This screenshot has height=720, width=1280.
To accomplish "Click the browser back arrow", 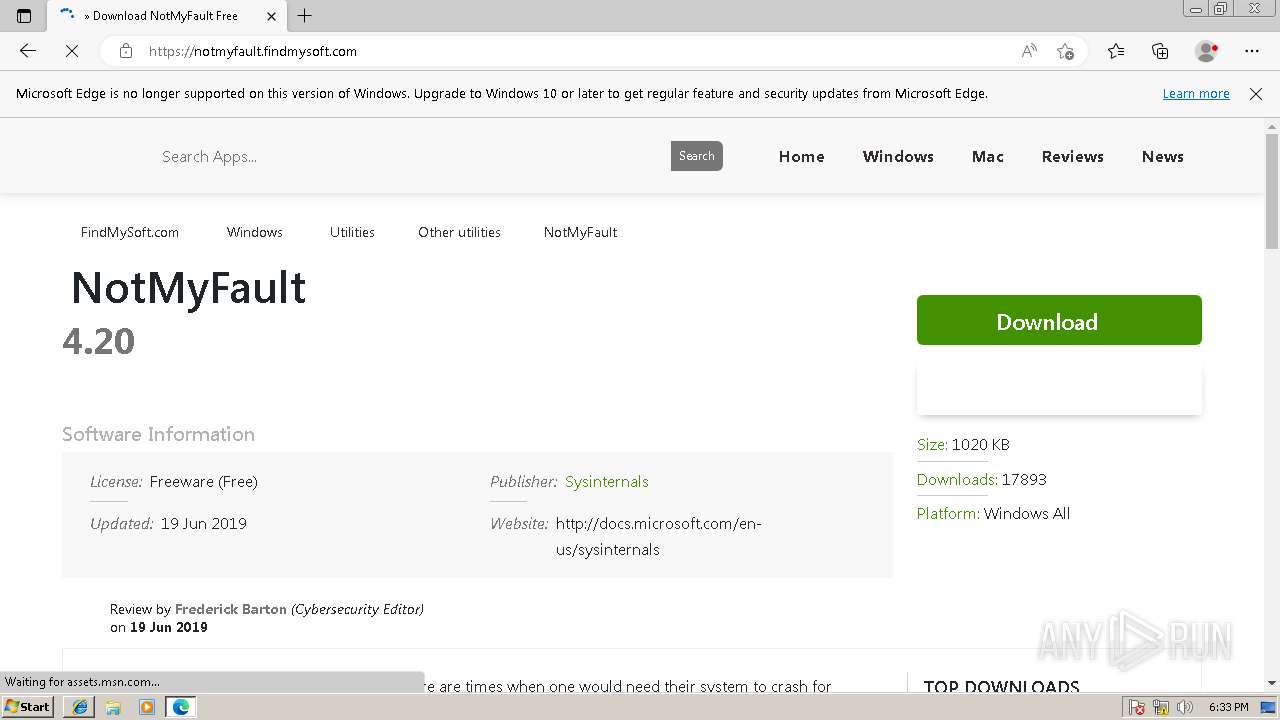I will tap(28, 51).
